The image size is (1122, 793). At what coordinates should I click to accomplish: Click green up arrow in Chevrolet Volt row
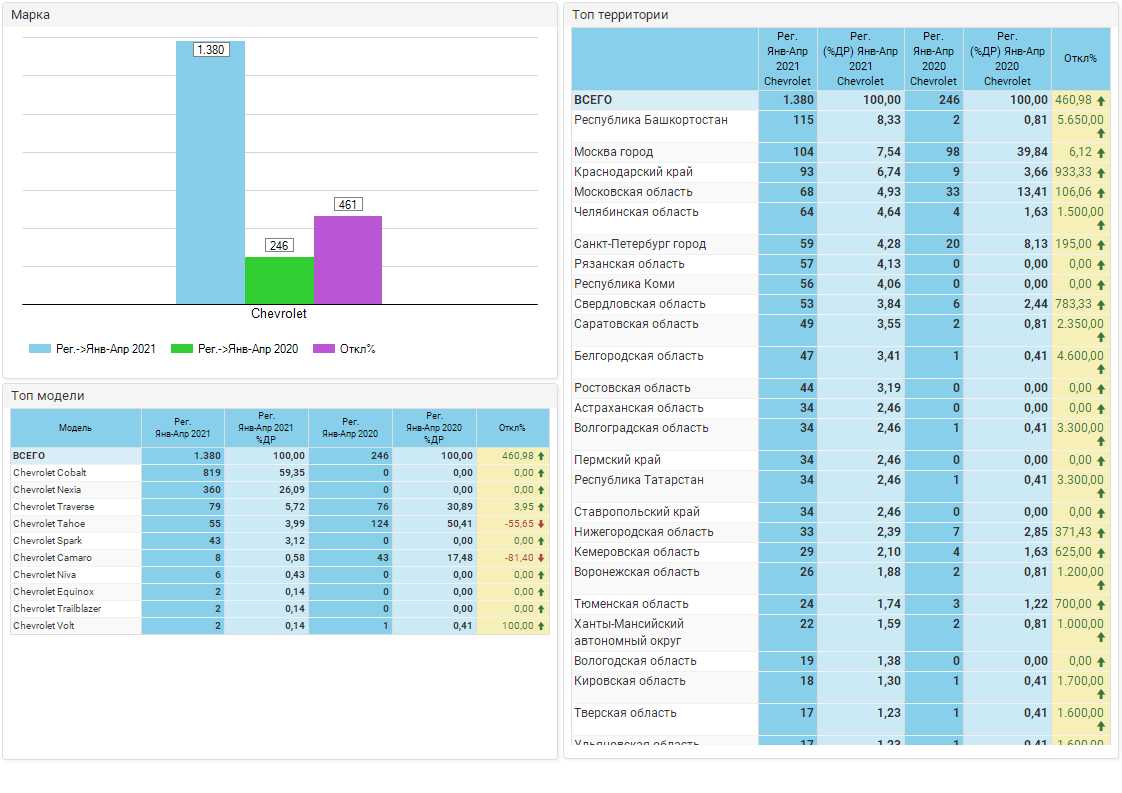pos(541,626)
